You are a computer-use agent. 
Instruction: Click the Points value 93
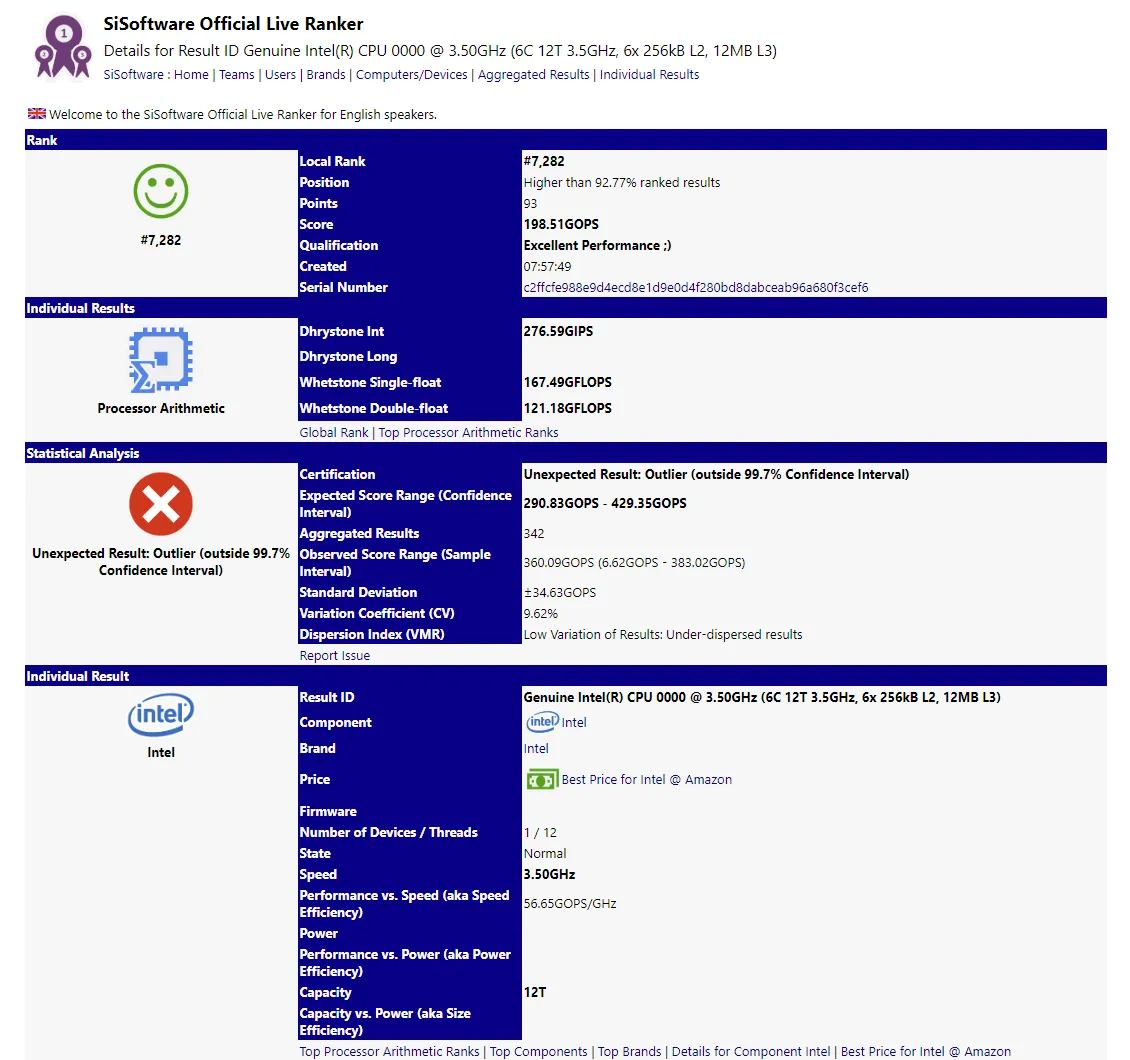[x=530, y=203]
